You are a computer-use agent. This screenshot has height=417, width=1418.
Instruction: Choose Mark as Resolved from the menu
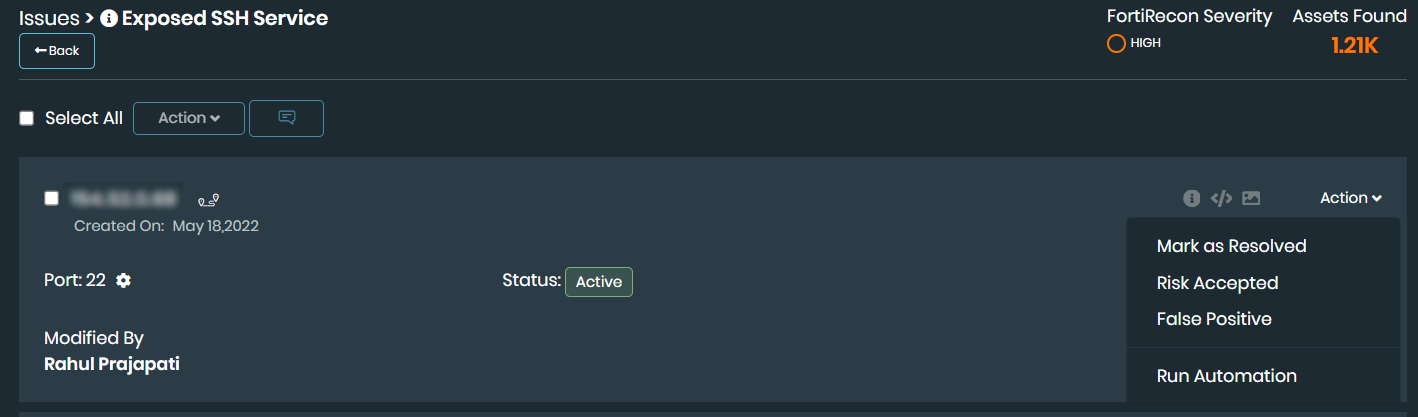1231,246
